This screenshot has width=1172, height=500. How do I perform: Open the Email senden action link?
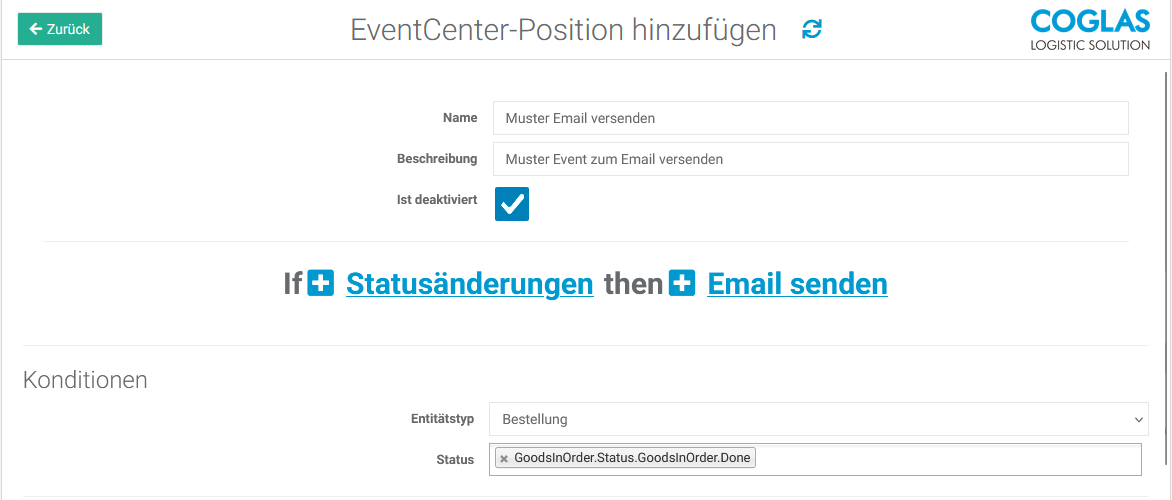point(797,284)
